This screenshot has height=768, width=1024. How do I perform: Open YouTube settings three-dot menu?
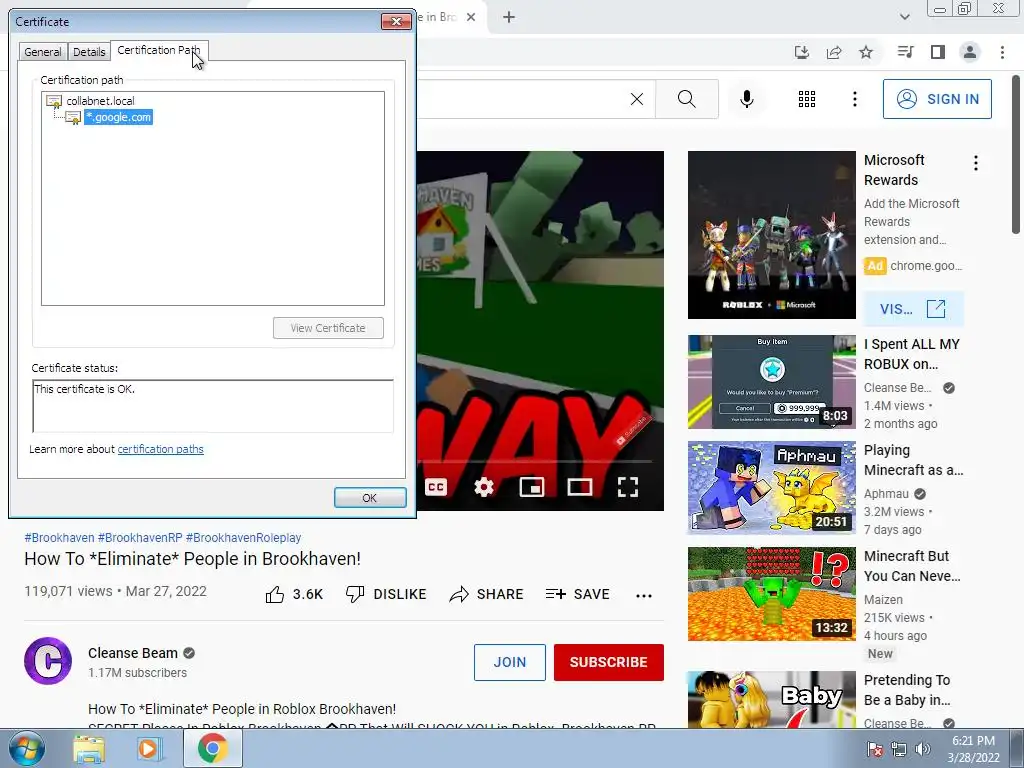pyautogui.click(x=854, y=99)
